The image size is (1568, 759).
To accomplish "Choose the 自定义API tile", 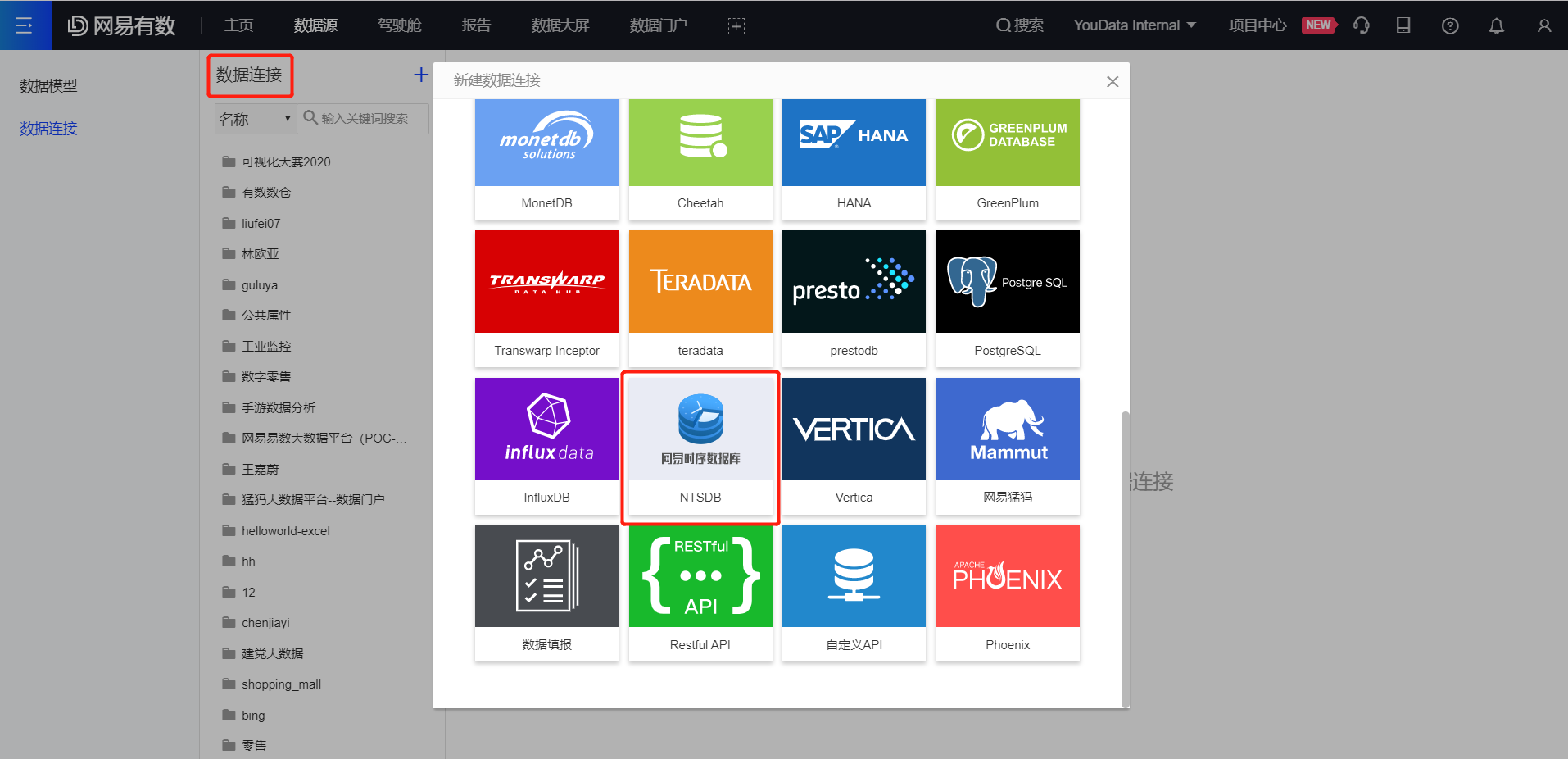I will pyautogui.click(x=854, y=593).
